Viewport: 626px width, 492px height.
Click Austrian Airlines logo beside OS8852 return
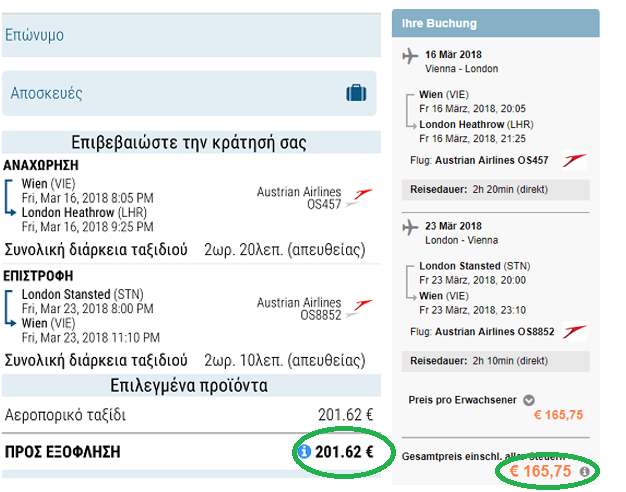tap(359, 309)
